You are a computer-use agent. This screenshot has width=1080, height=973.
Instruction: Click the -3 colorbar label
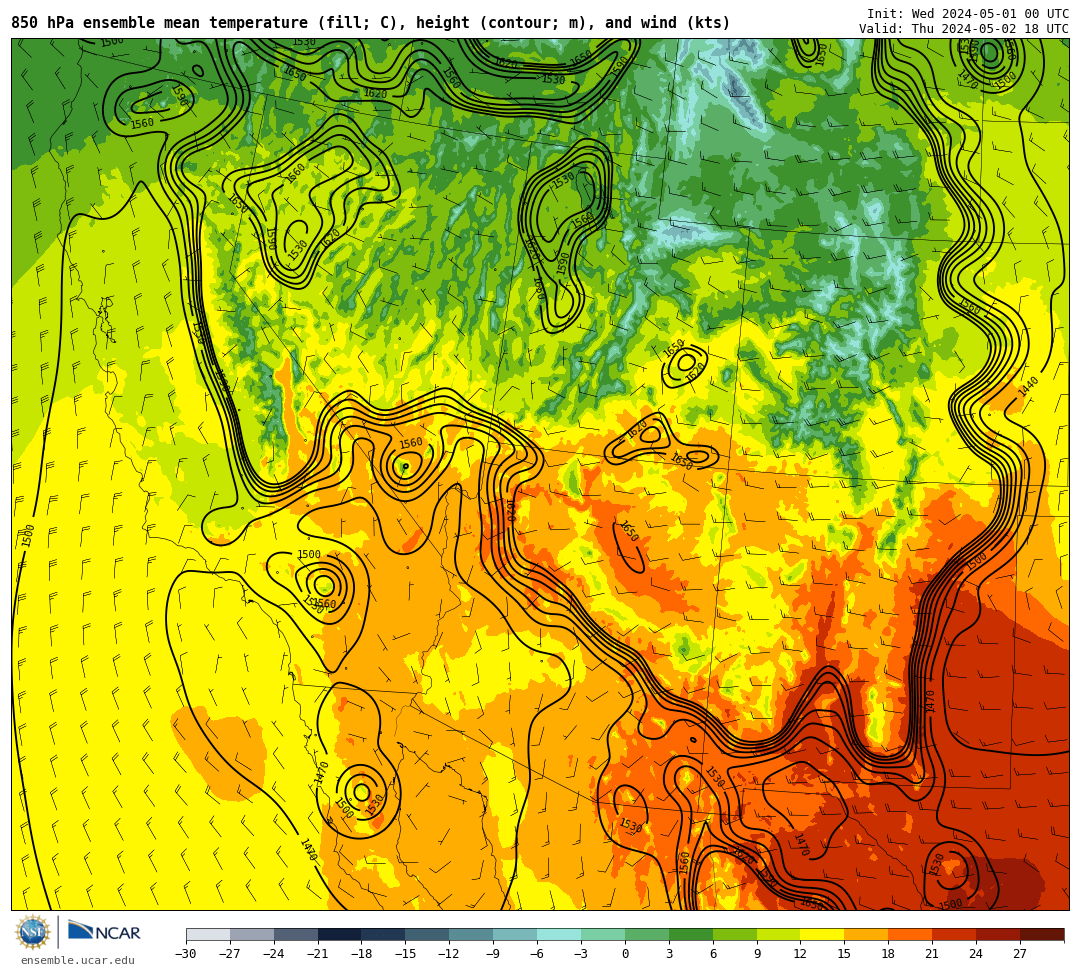pyautogui.click(x=581, y=954)
